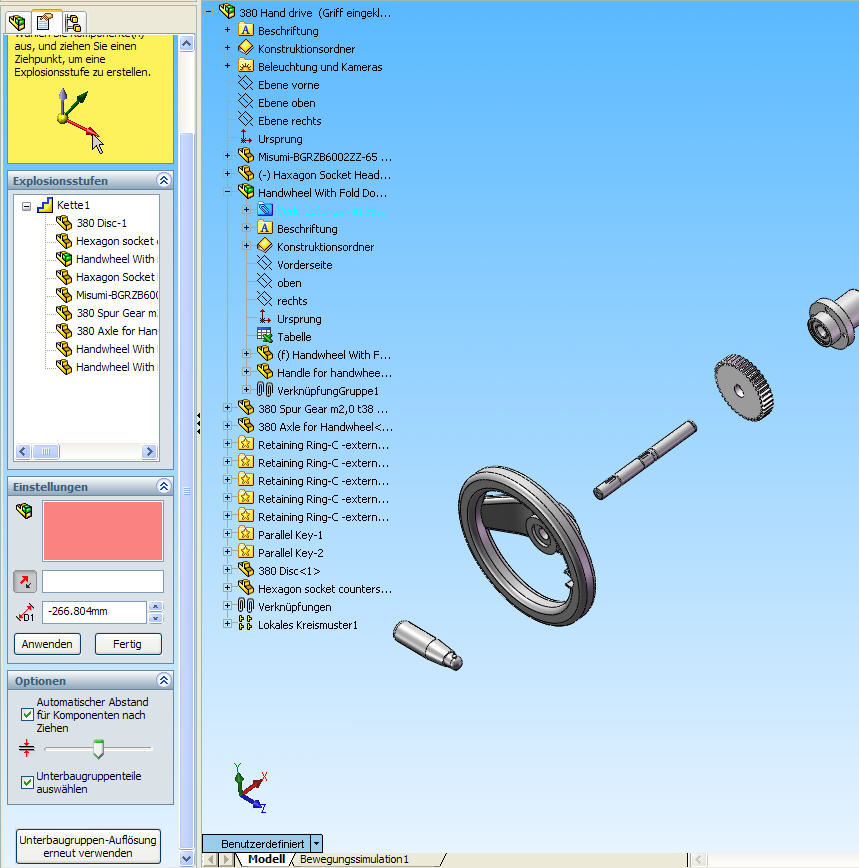Collapse the Kette1 explosion chain
The image size is (859, 868).
[26, 206]
